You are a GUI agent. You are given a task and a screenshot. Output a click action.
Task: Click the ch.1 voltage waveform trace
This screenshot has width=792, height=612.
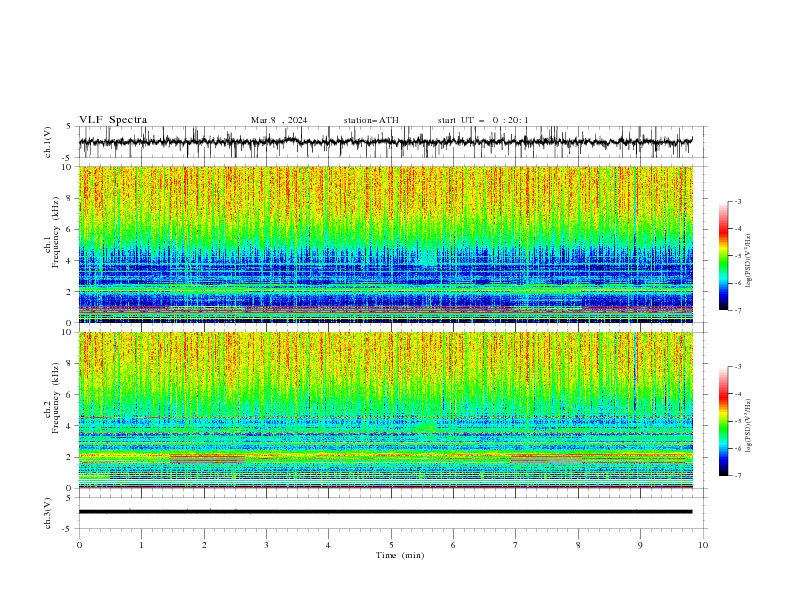(x=385, y=142)
